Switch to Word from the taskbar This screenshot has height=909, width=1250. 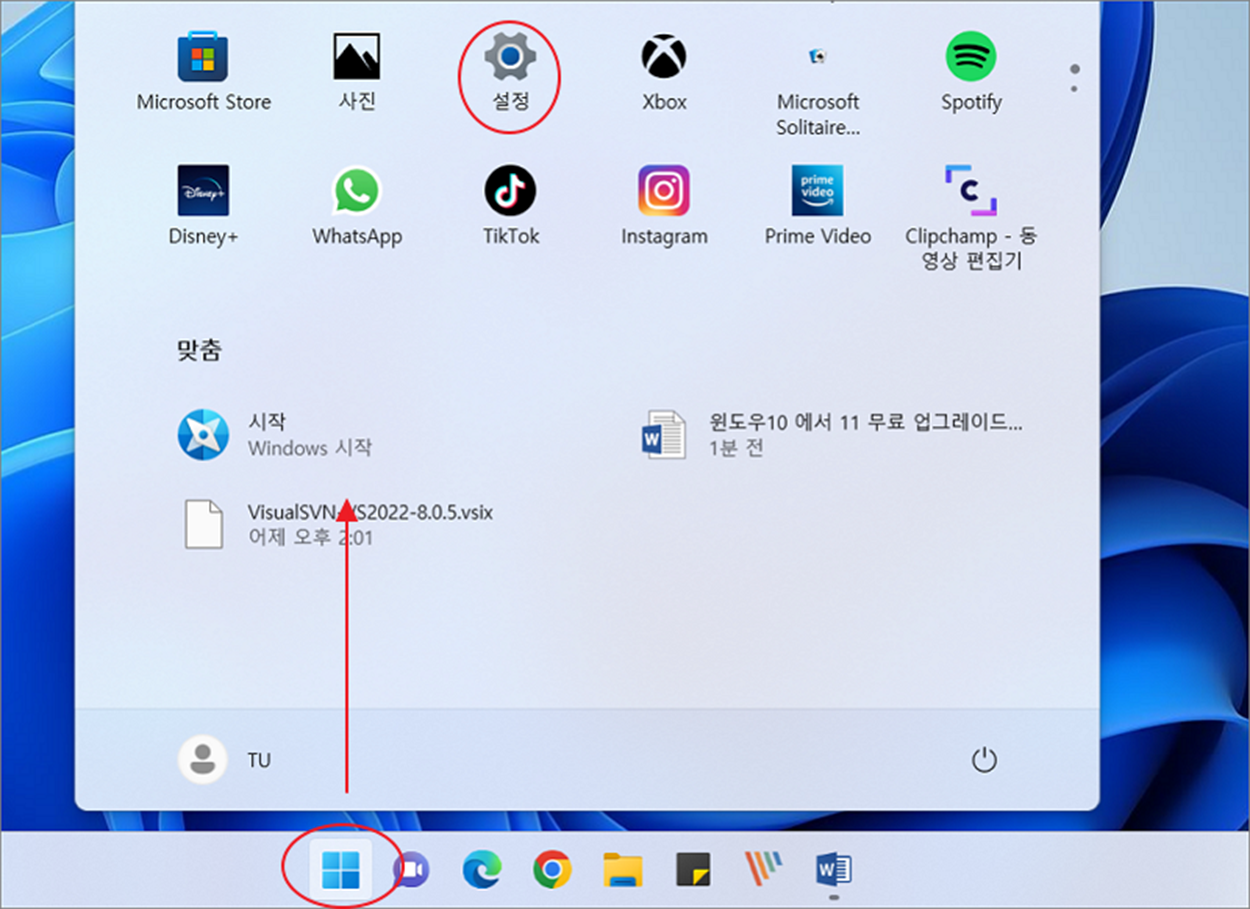834,870
